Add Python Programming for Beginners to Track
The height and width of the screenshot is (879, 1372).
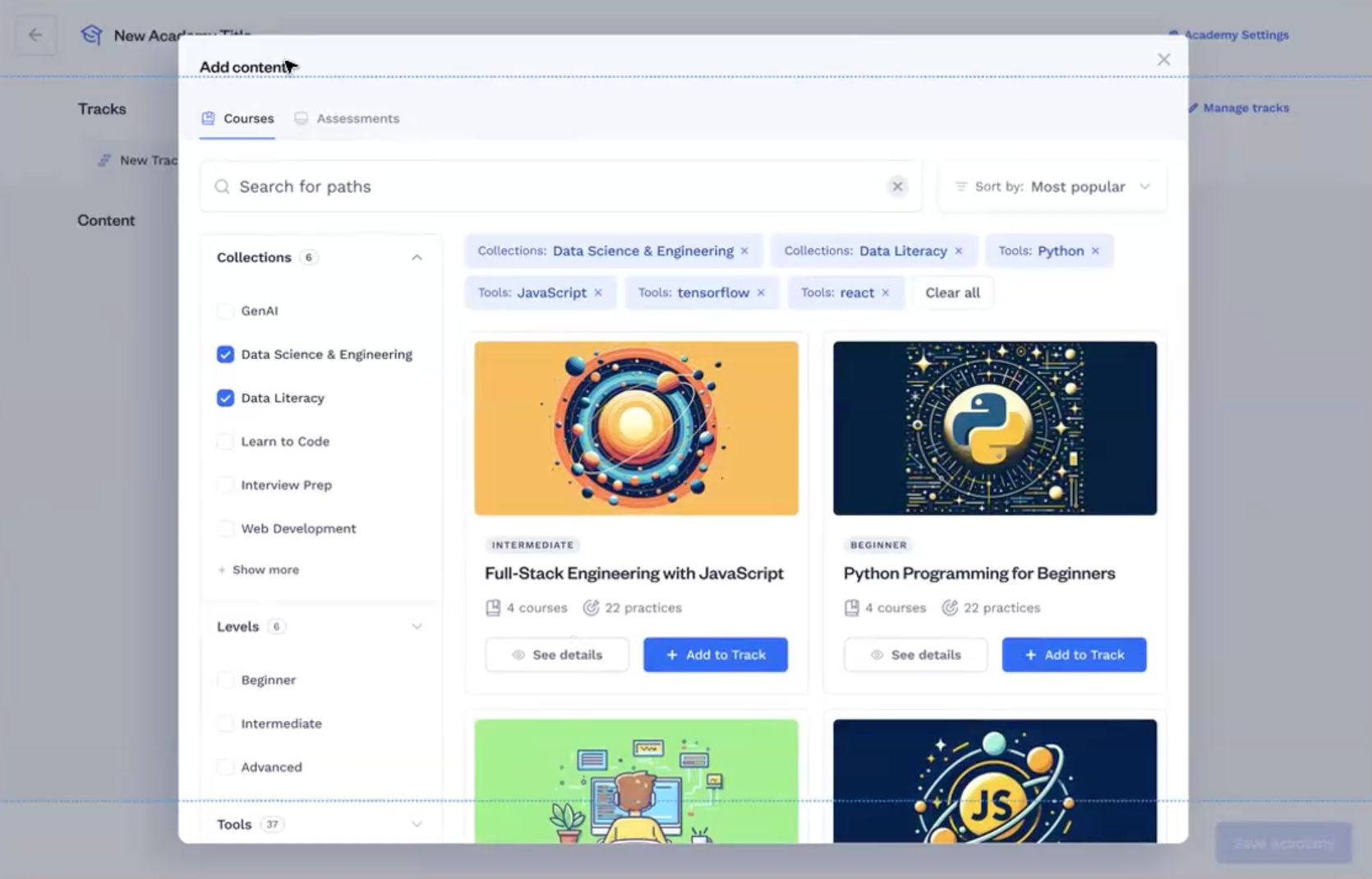[1074, 655]
